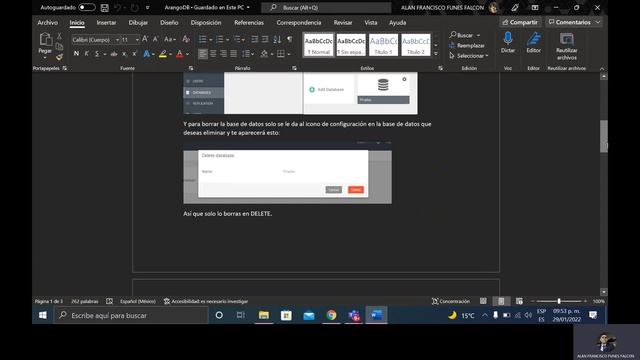Show paragraph marks pilcrow
This screenshot has height=360, width=640.
tap(289, 39)
